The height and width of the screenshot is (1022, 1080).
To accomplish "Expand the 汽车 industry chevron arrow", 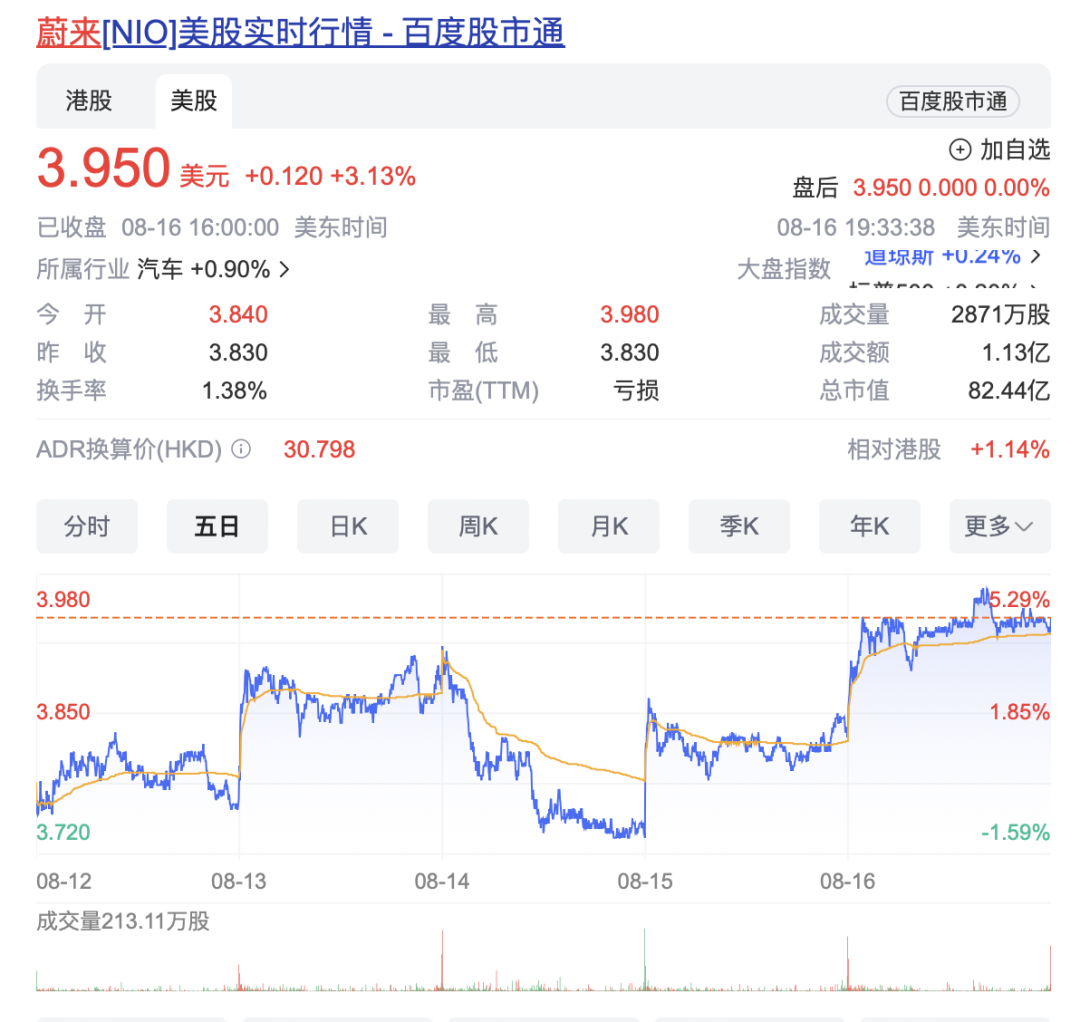I will pos(285,269).
